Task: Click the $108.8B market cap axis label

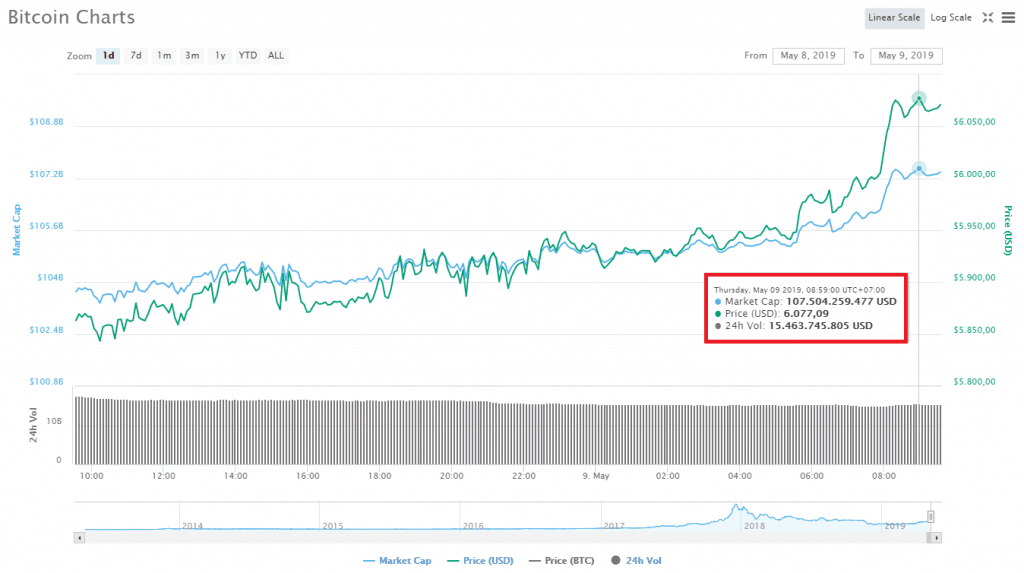Action: tap(46, 122)
